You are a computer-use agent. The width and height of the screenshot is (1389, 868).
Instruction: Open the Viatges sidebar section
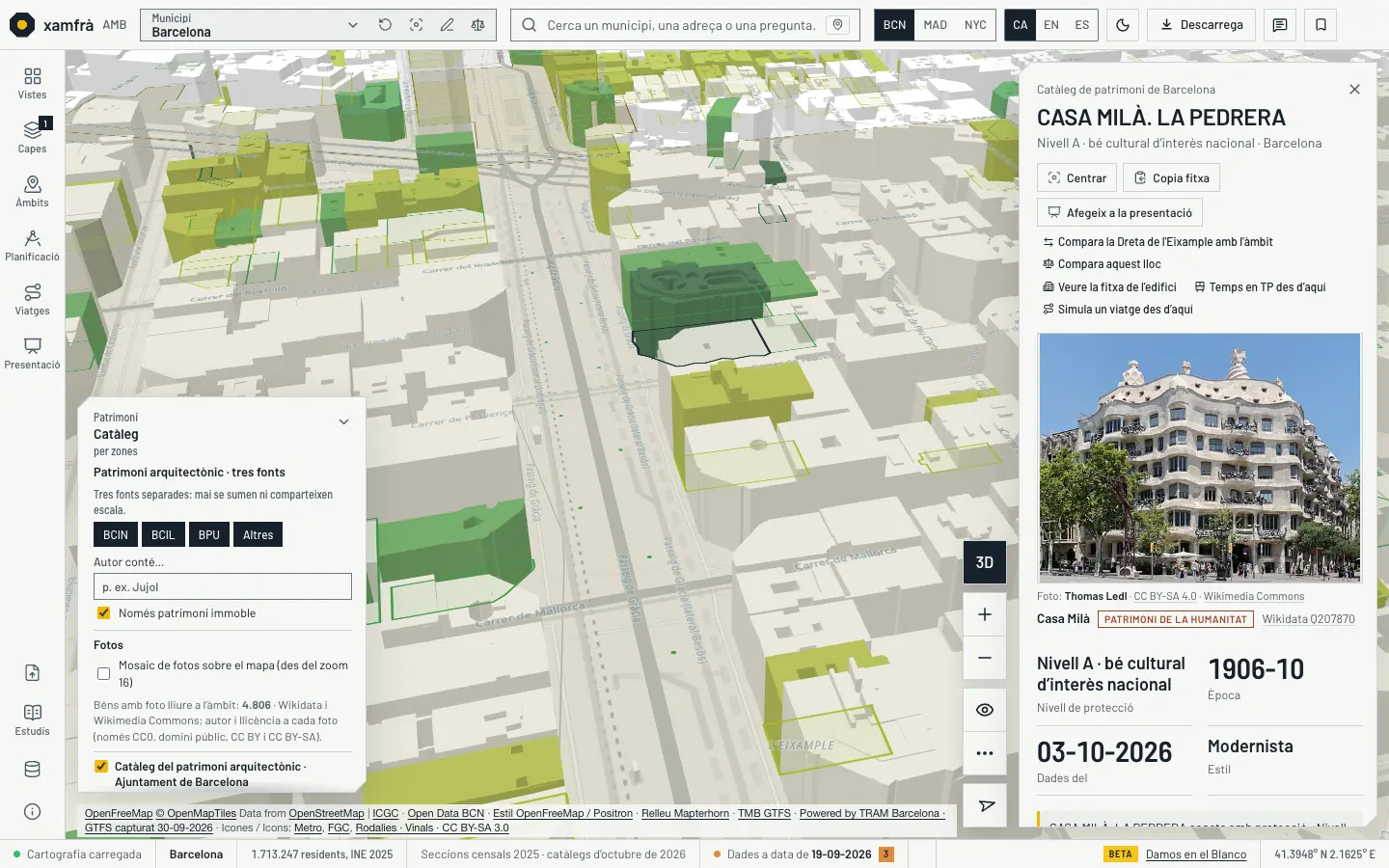click(32, 299)
